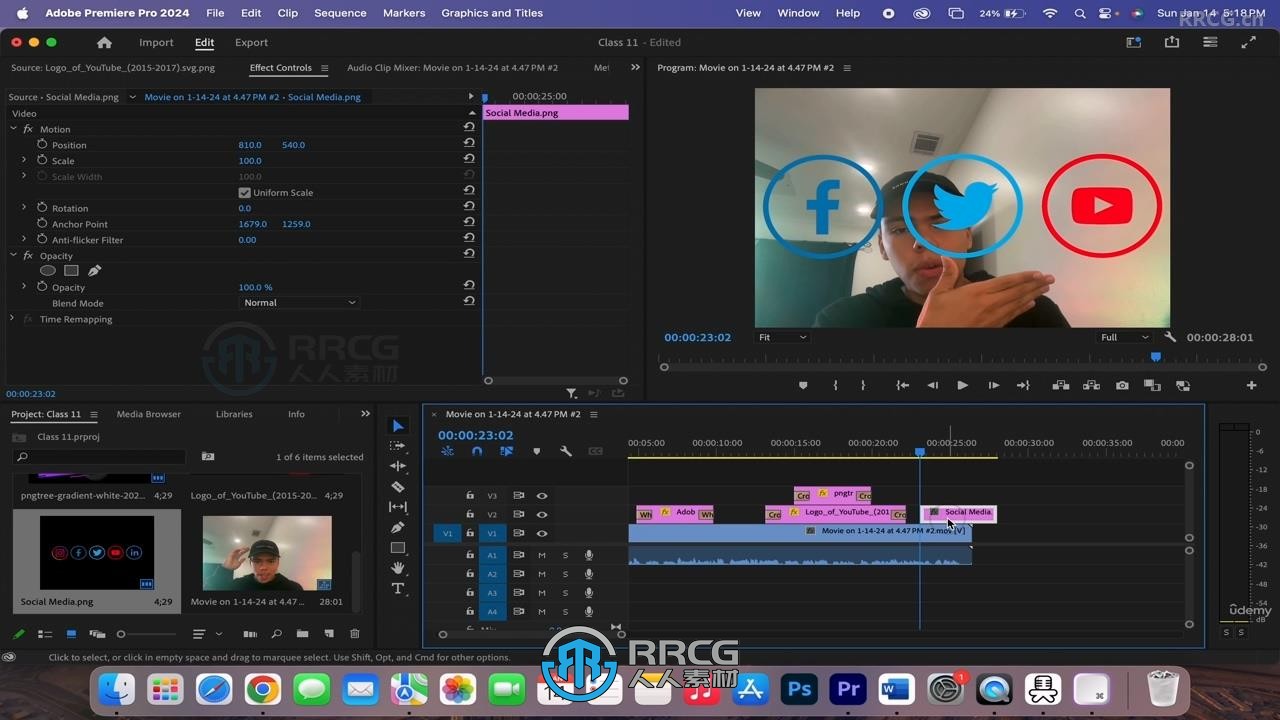Viewport: 1280px width, 720px height.
Task: Delete selected item with trash icon
Action: point(354,634)
